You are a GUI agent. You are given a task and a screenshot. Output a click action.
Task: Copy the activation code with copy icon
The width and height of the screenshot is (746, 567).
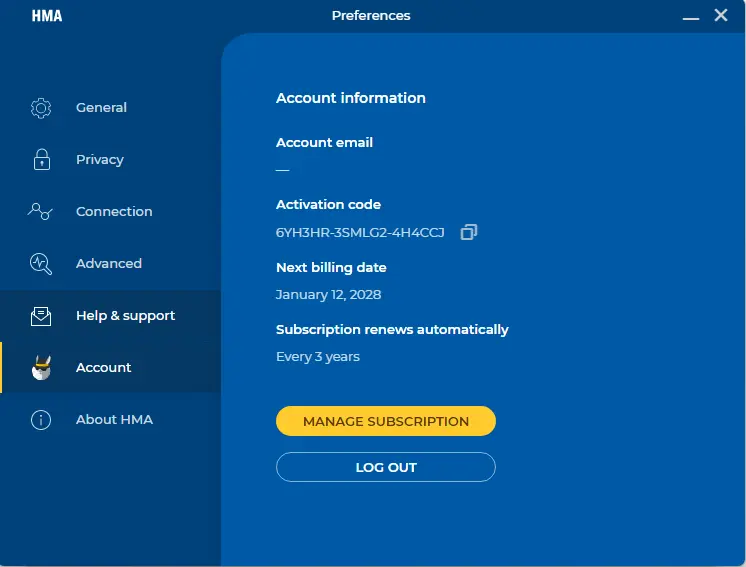coord(469,232)
